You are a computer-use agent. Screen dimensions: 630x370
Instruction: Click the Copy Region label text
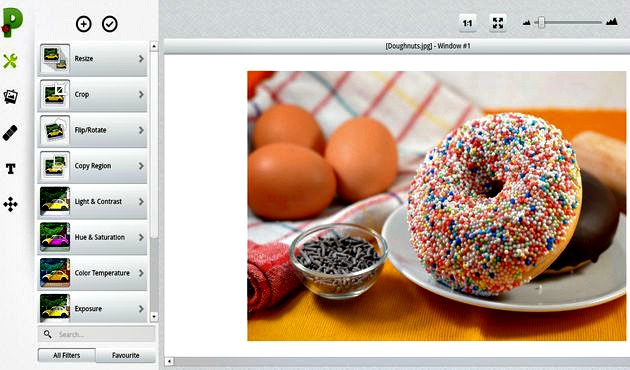coord(93,166)
